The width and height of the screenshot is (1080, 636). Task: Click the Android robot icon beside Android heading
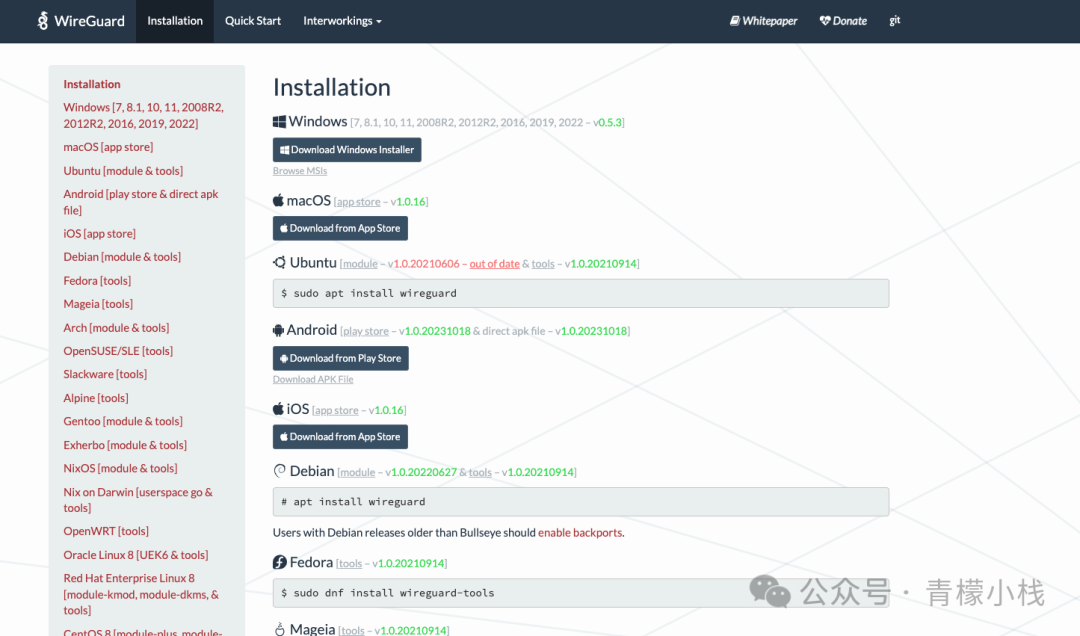278,330
